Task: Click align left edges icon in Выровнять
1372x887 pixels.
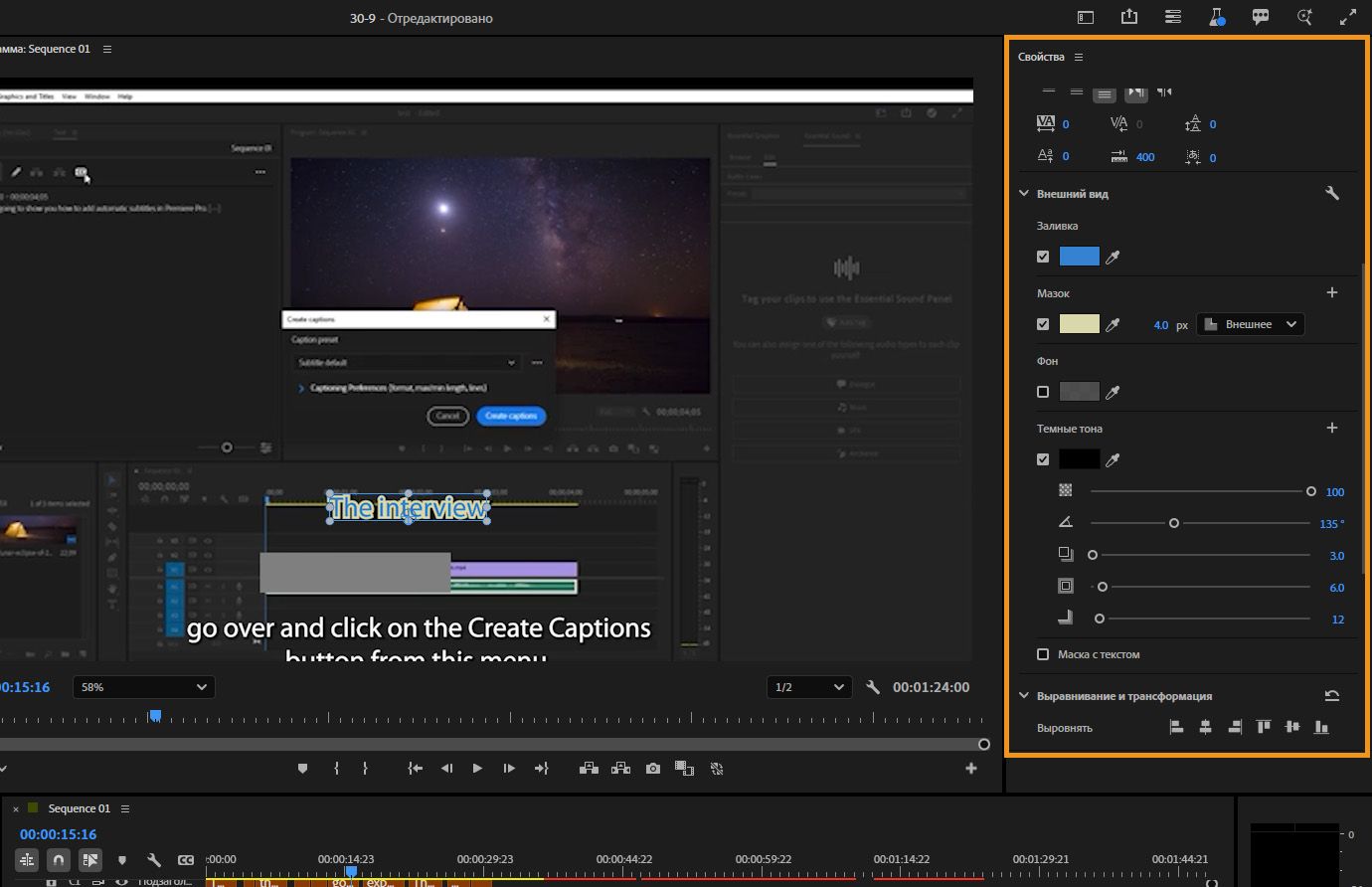Action: point(1176,727)
